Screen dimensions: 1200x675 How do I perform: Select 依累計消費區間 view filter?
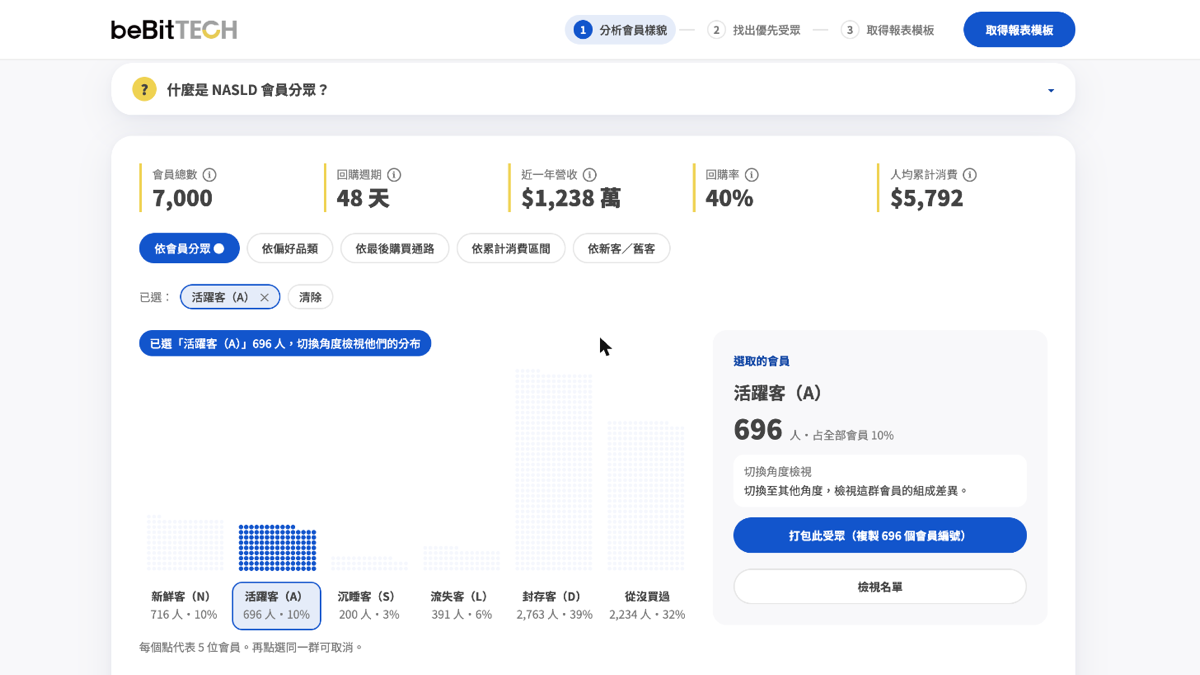[511, 248]
